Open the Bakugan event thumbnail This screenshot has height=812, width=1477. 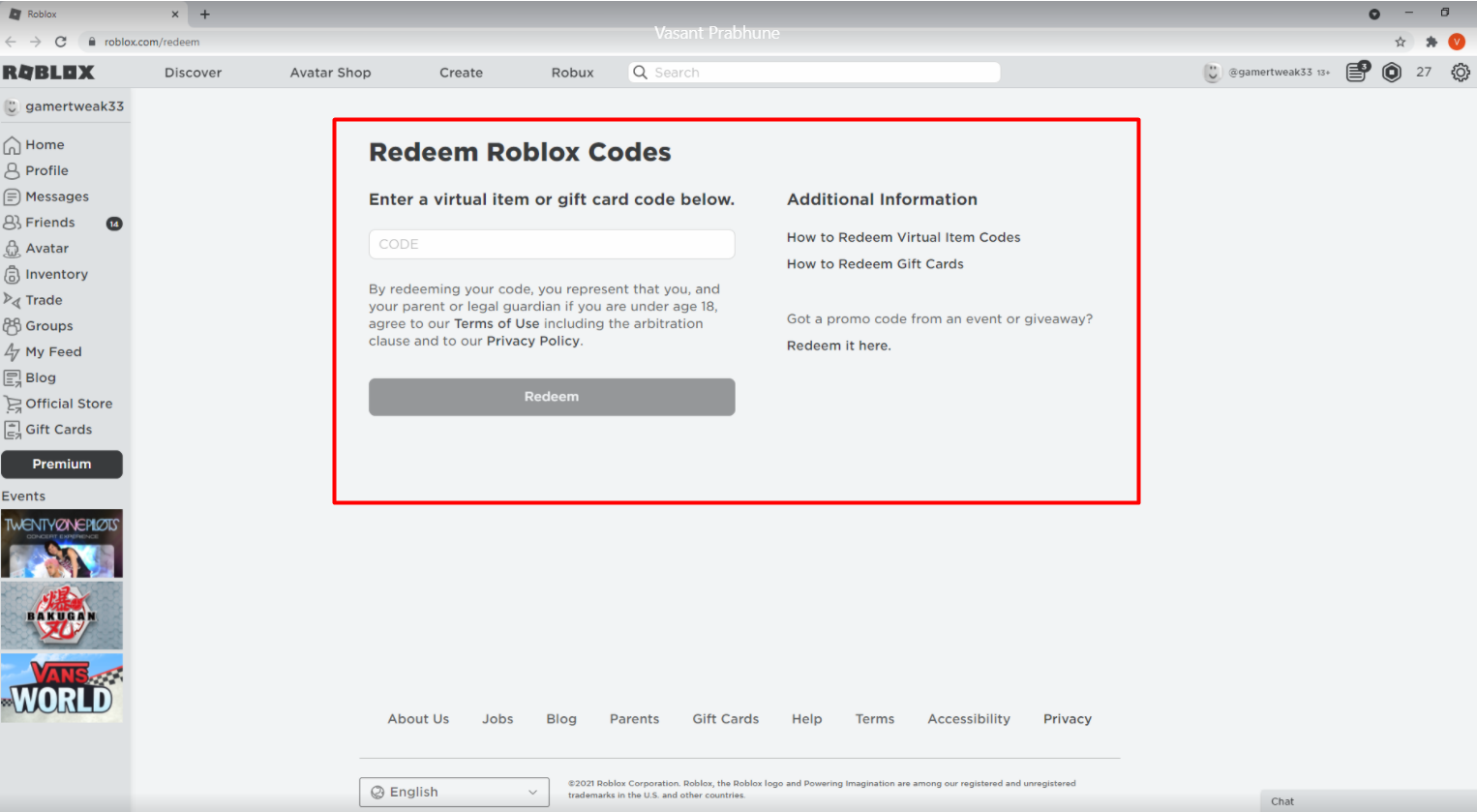pos(62,616)
